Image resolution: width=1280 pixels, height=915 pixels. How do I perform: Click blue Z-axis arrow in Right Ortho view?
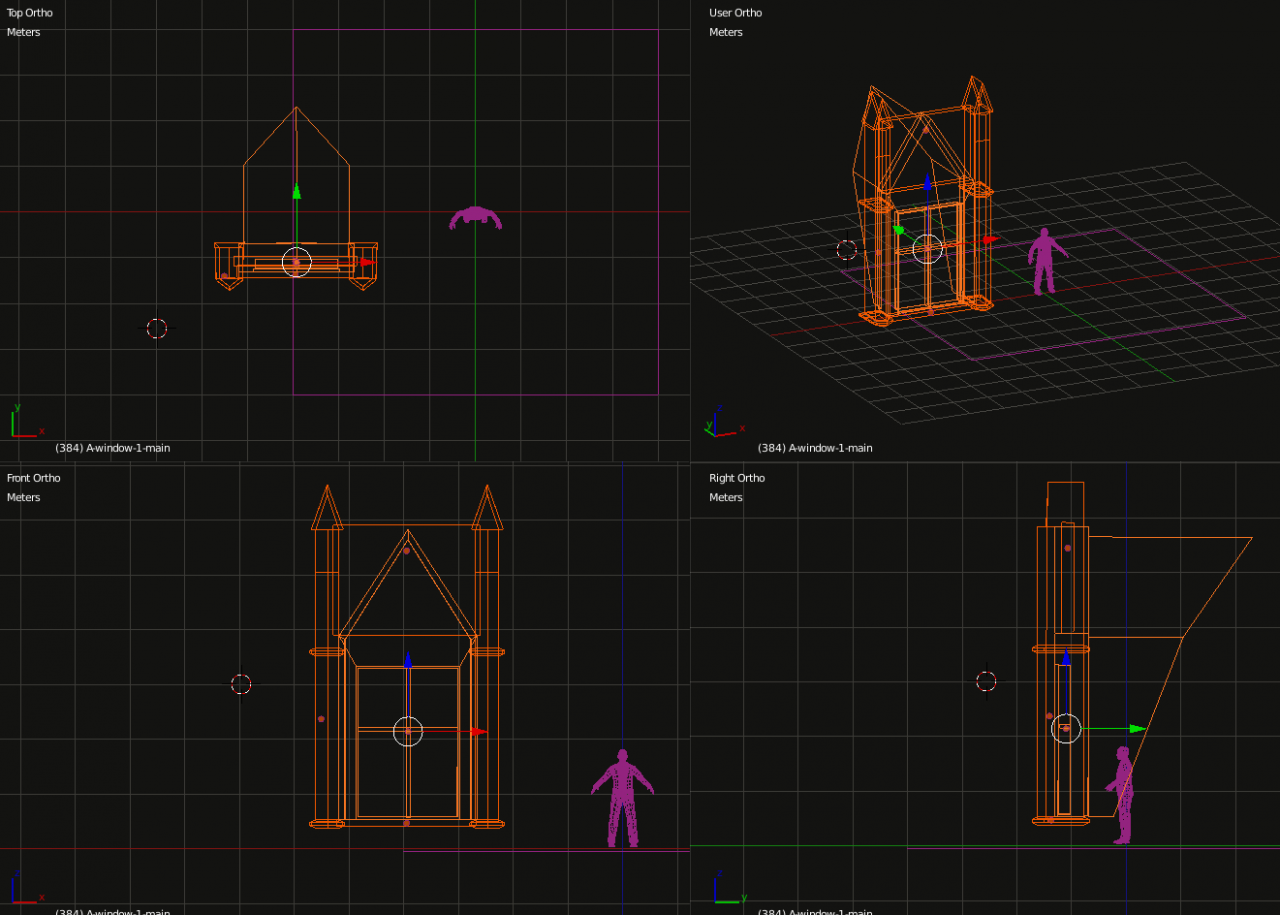(1065, 657)
